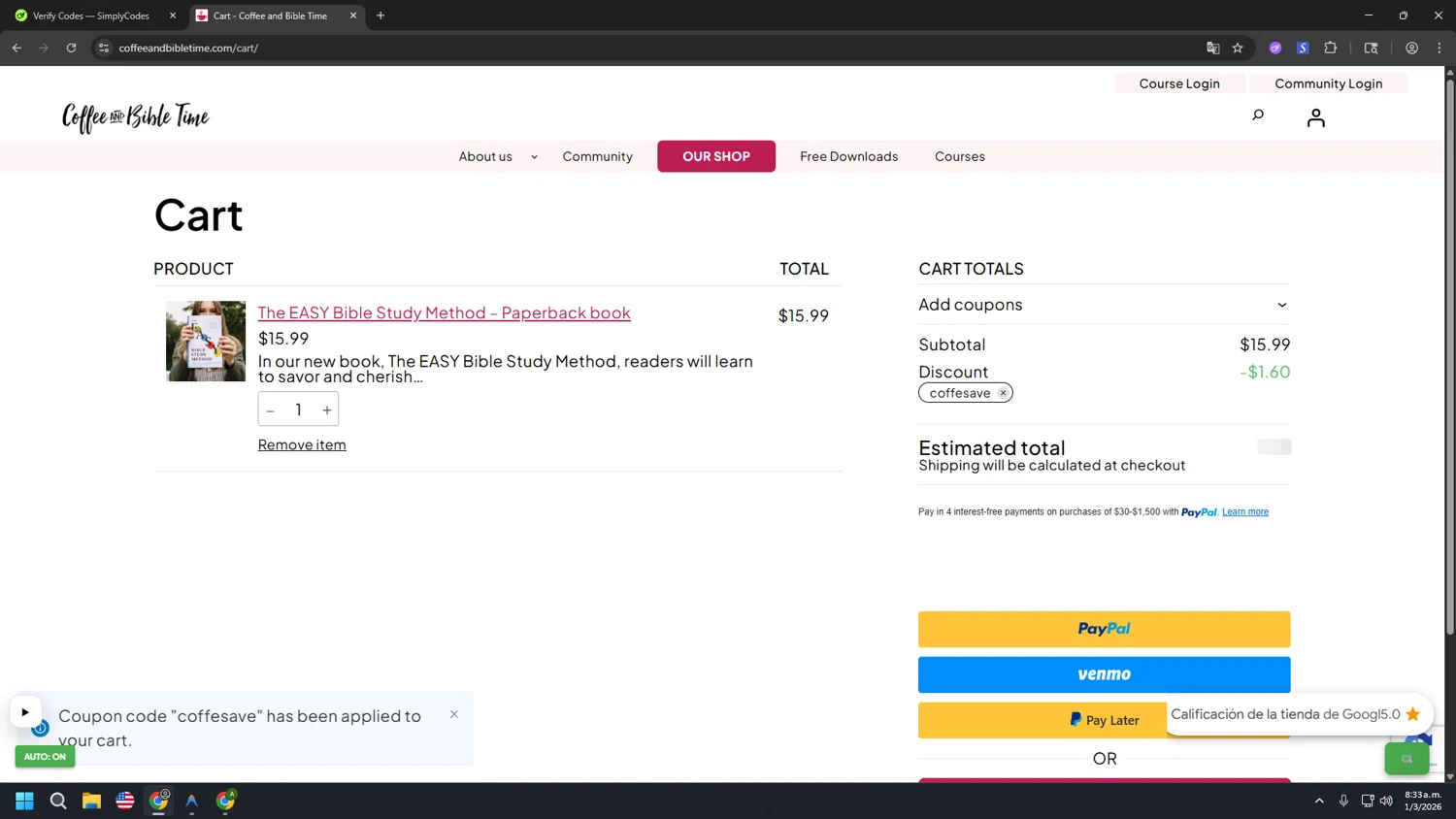Open the About us menu
Image resolution: width=1456 pixels, height=819 pixels.
(485, 156)
